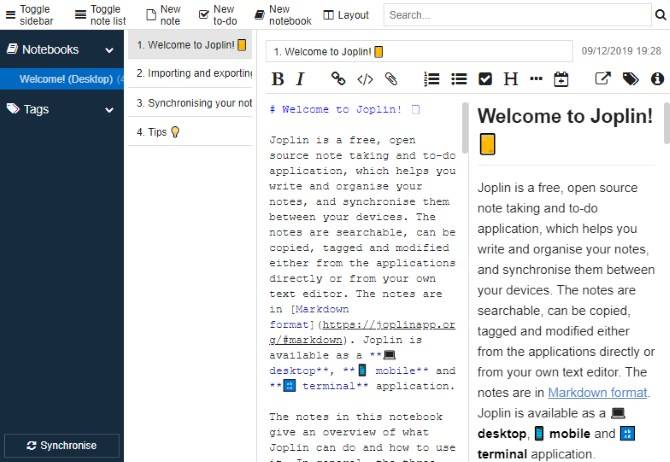This screenshot has height=462, width=670.
Task: Insert date time with calendar icon
Action: click(x=561, y=79)
